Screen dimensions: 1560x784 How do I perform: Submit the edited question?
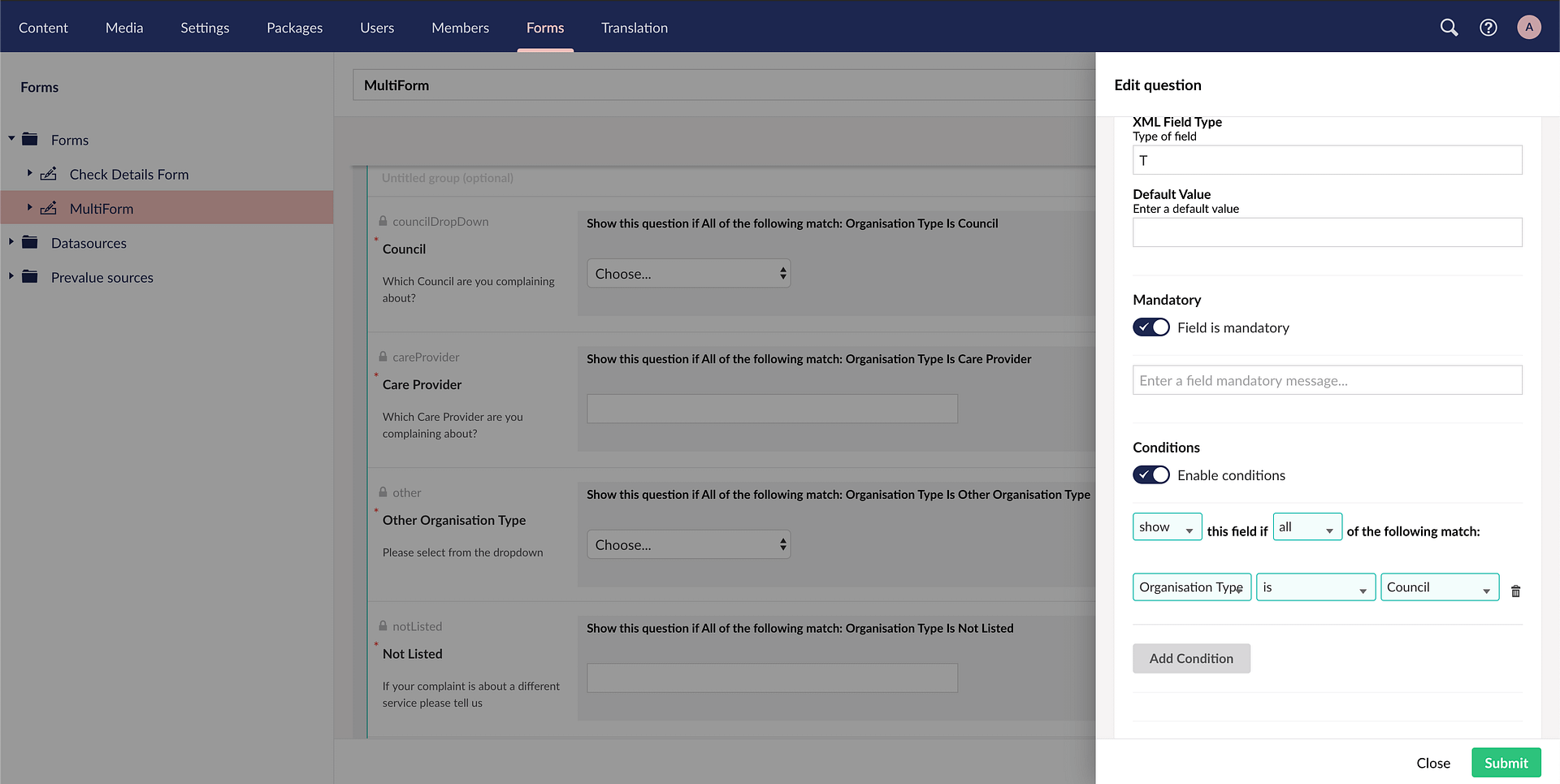pos(1506,763)
